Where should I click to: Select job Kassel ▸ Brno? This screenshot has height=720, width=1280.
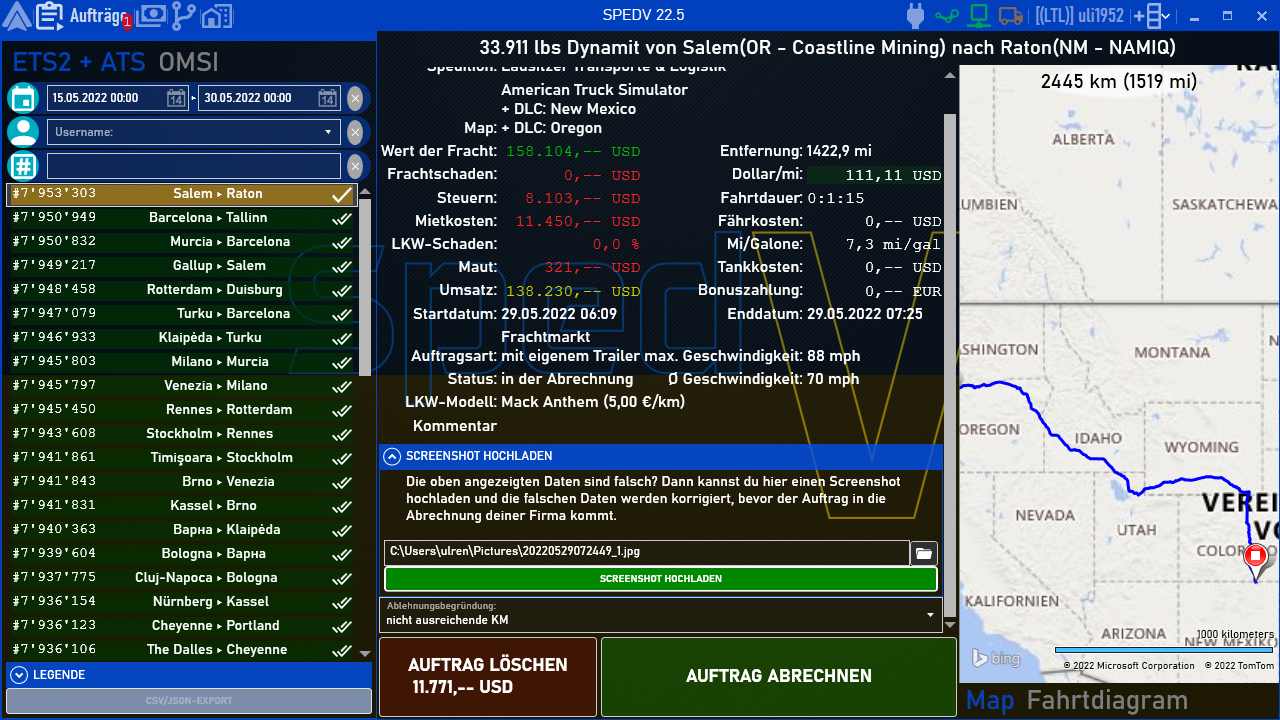[x=182, y=506]
